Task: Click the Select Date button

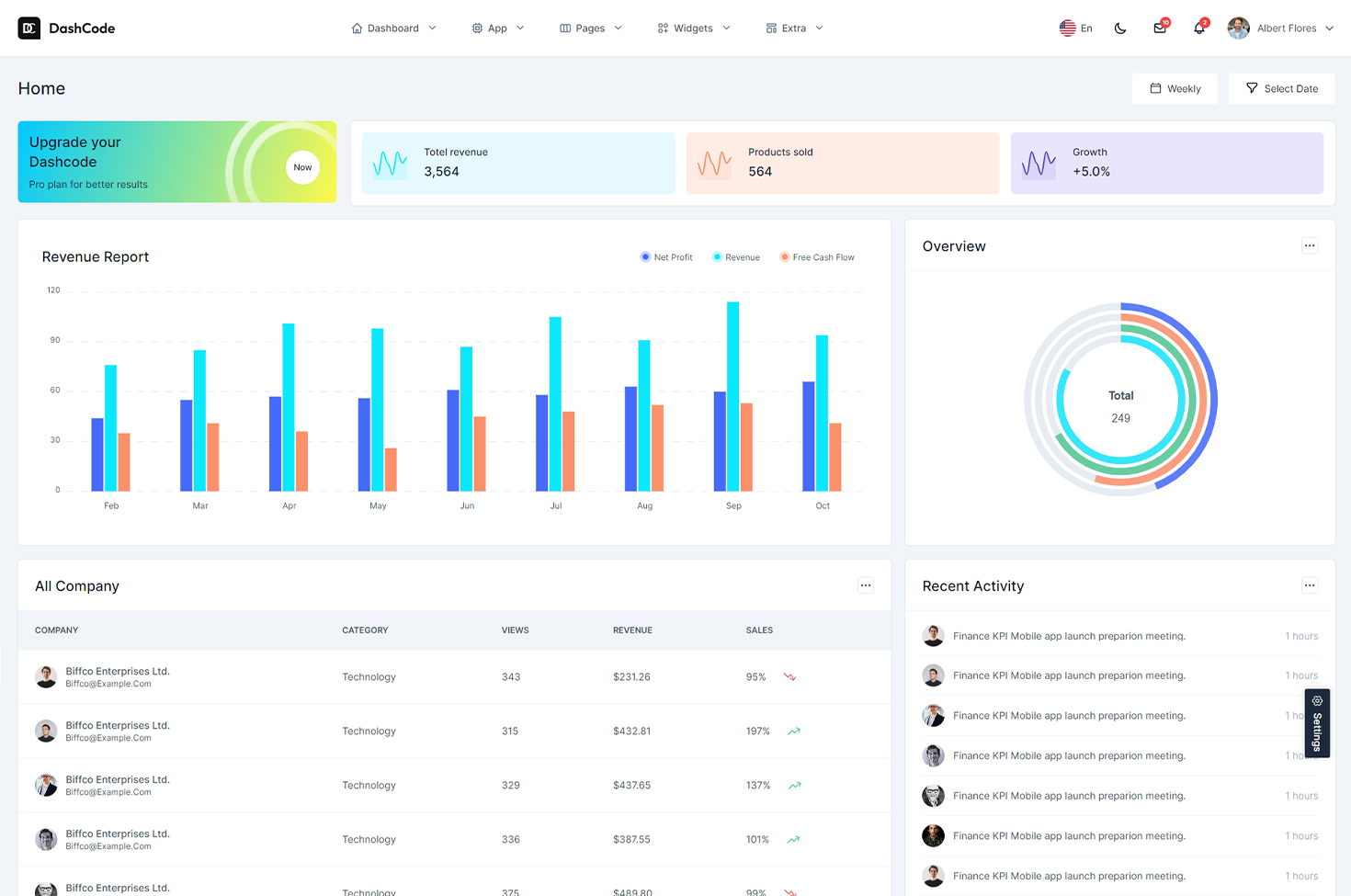Action: click(x=1281, y=89)
